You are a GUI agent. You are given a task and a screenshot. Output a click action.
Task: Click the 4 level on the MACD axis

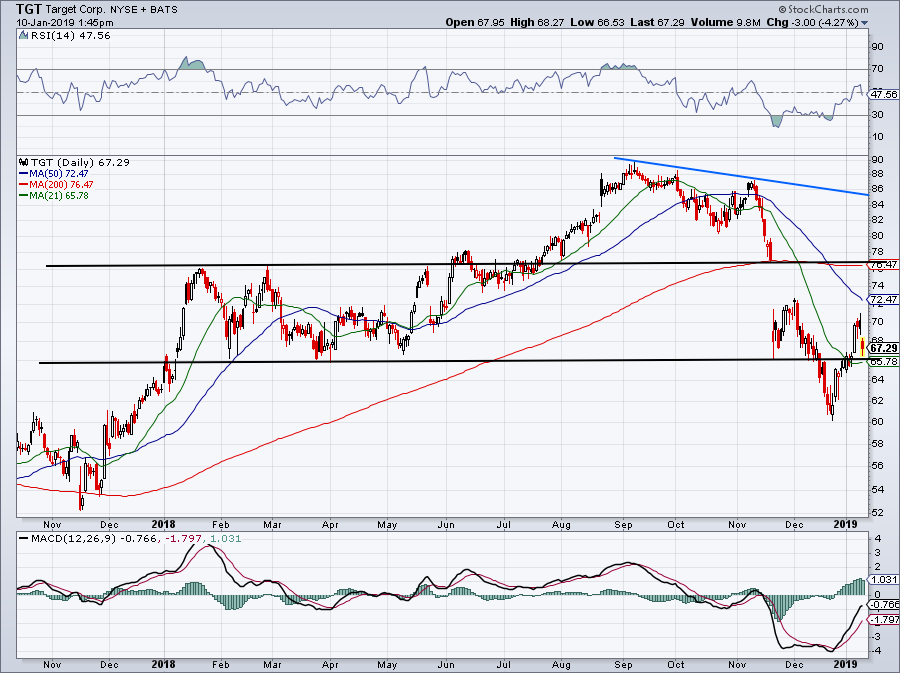tap(878, 539)
